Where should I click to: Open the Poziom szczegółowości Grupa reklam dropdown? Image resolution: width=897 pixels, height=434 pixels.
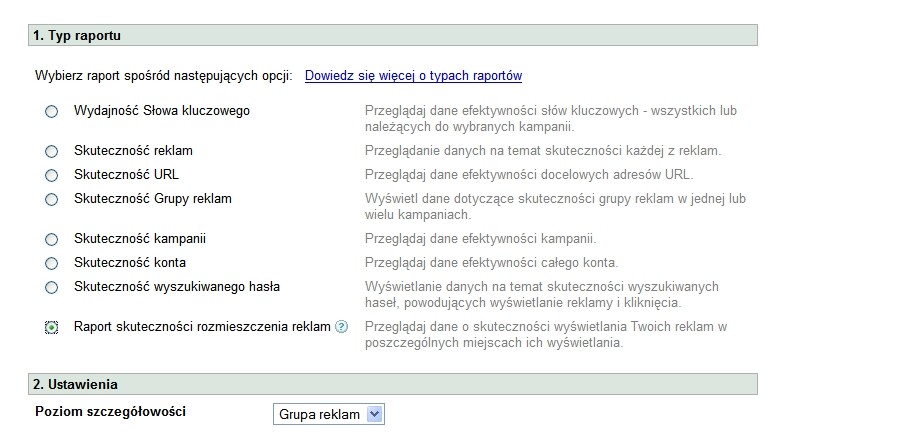(x=329, y=415)
